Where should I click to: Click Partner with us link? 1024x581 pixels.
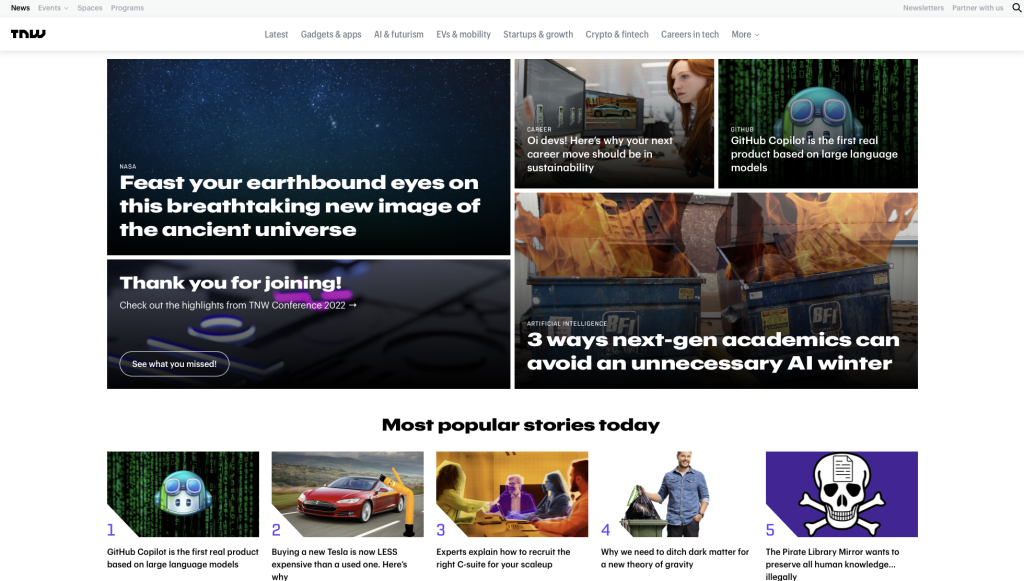point(977,8)
